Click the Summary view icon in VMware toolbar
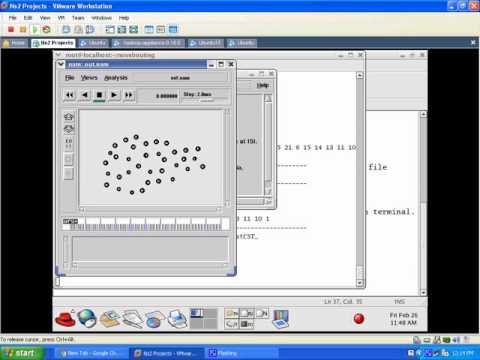 coord(149,30)
